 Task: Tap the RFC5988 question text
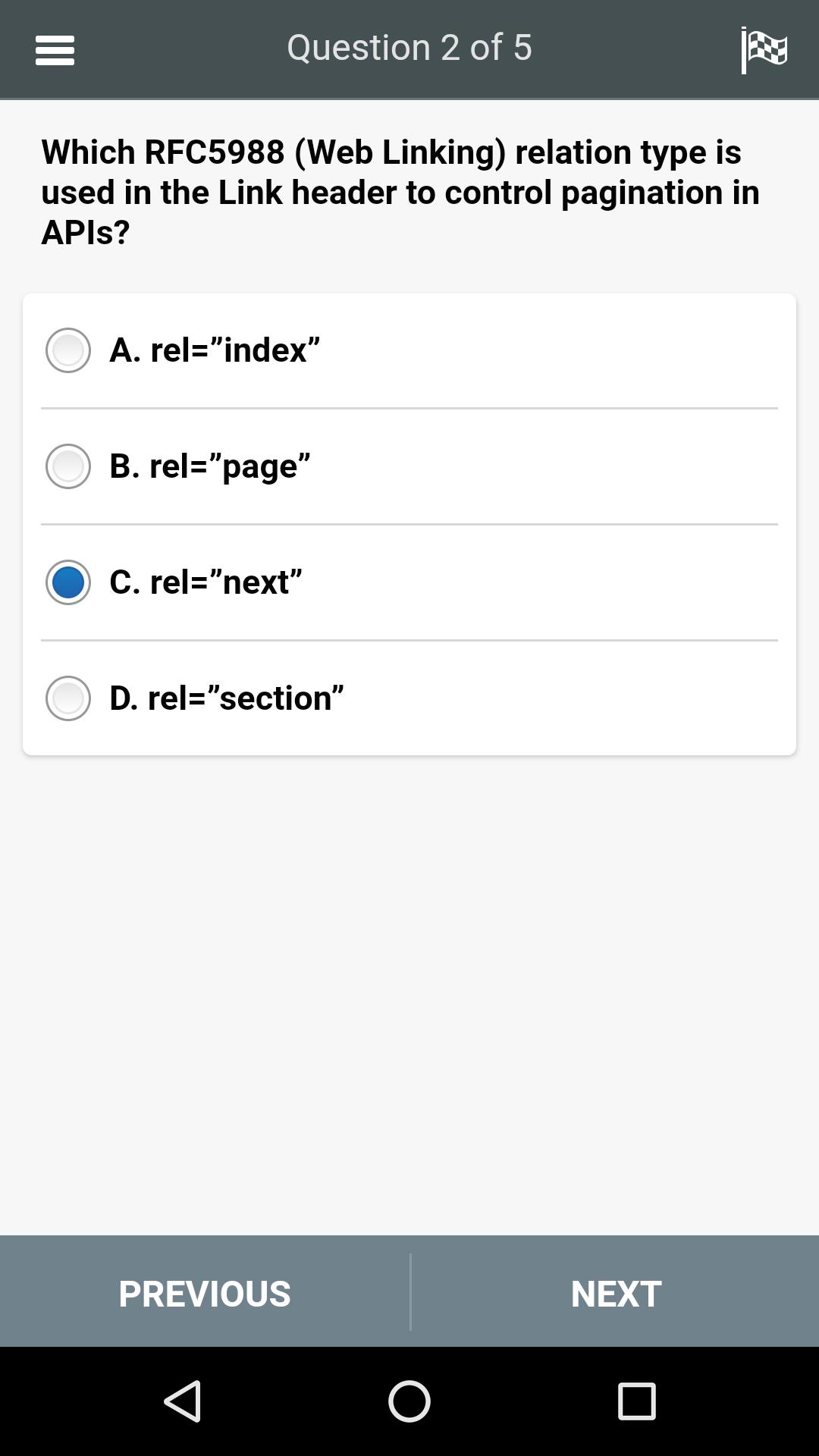[x=400, y=192]
